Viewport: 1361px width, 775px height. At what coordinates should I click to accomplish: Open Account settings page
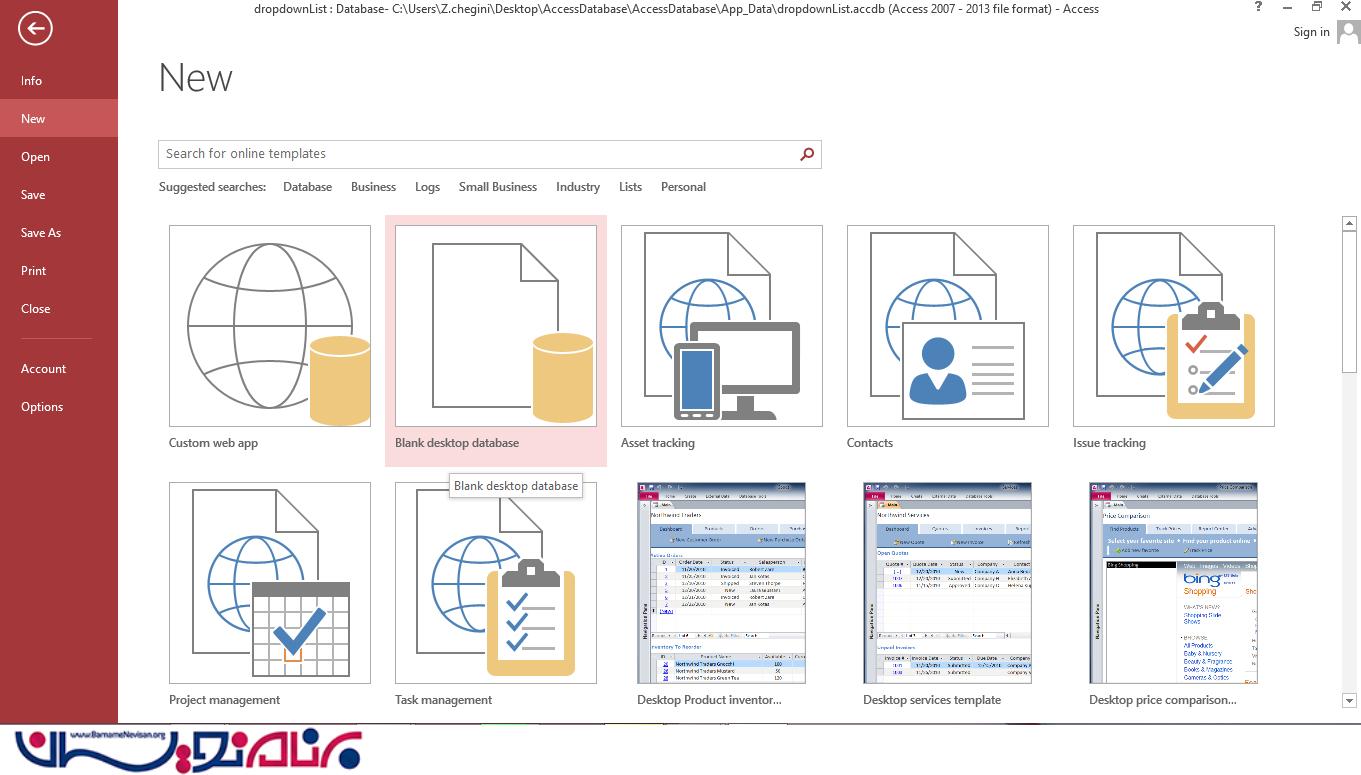point(59,369)
